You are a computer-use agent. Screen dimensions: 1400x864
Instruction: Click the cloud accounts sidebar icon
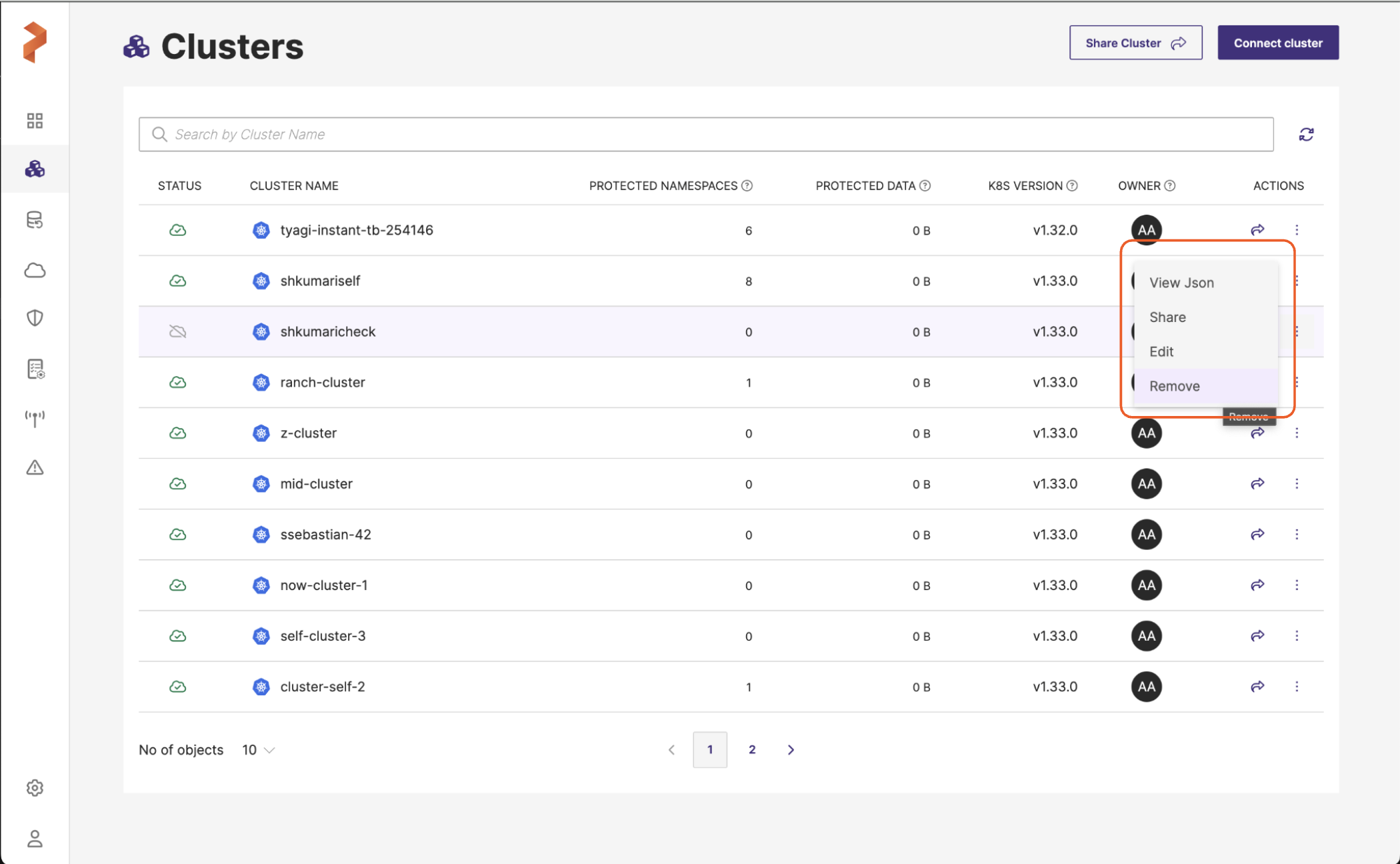pos(35,270)
